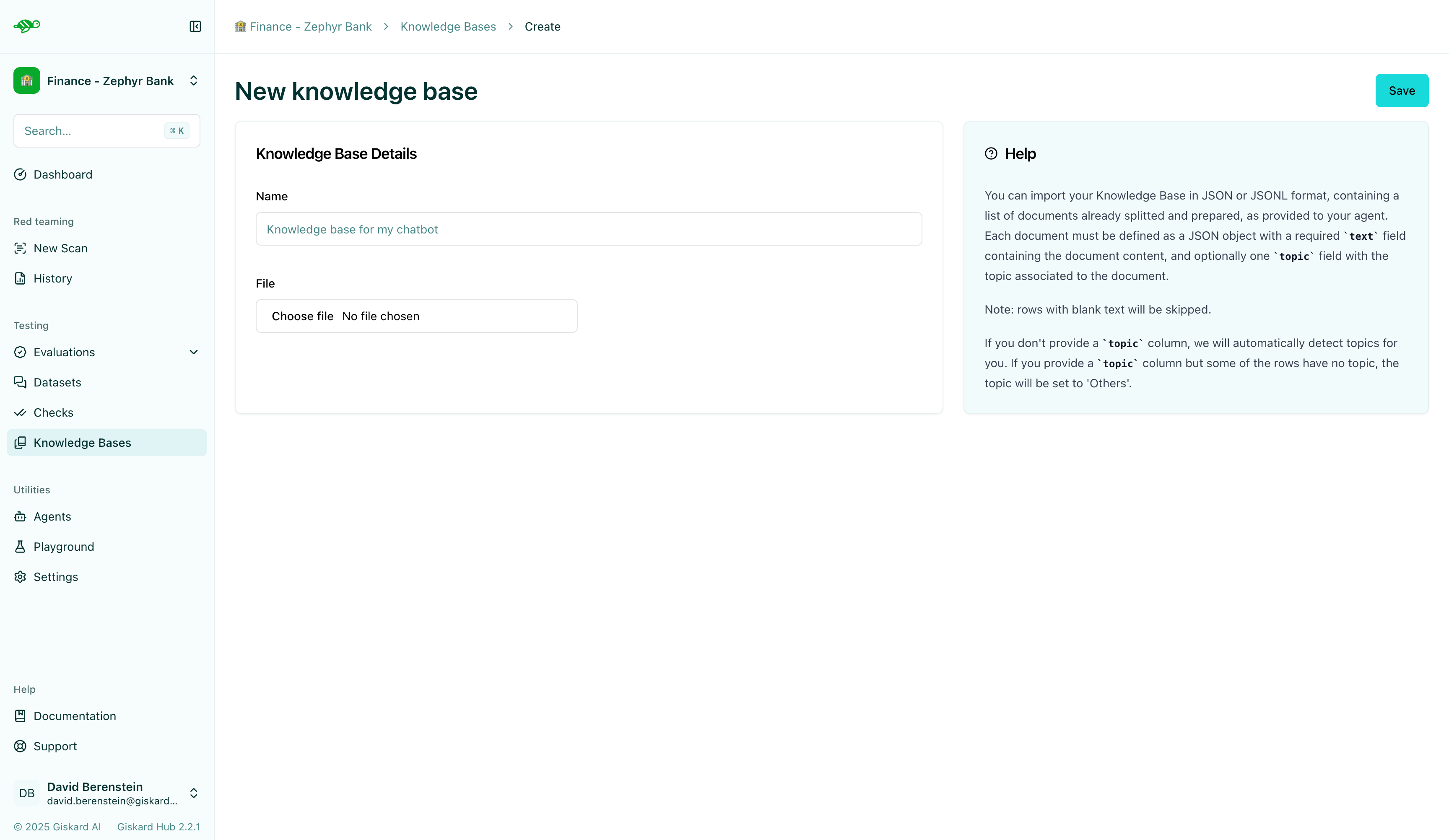
Task: Open the workspace switcher for Finance - Zephyr Bank
Action: [194, 80]
